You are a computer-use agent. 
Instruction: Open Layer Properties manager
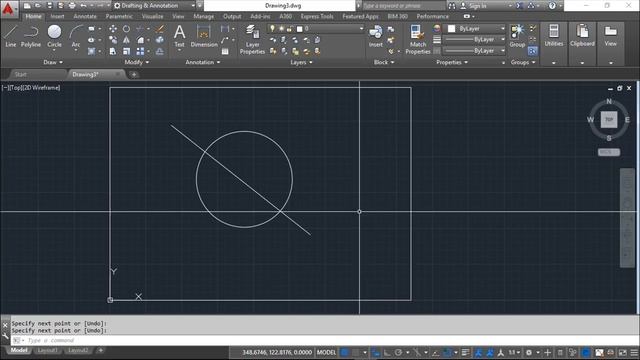pos(252,39)
